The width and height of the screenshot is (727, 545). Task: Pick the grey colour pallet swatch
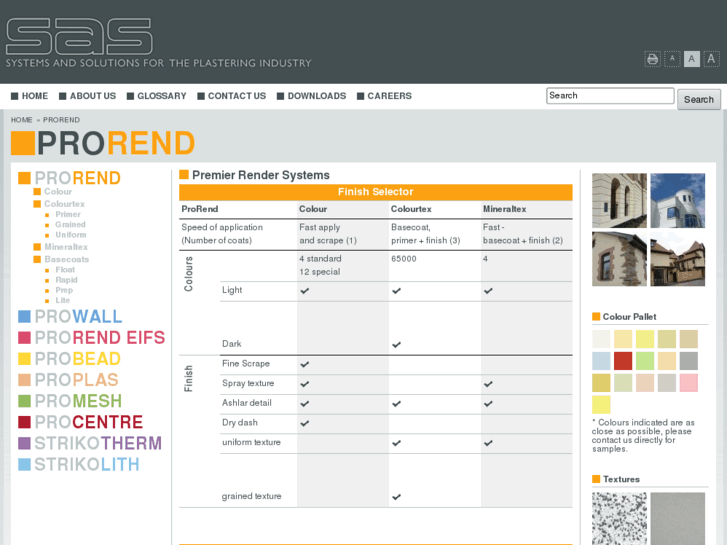tap(689, 361)
